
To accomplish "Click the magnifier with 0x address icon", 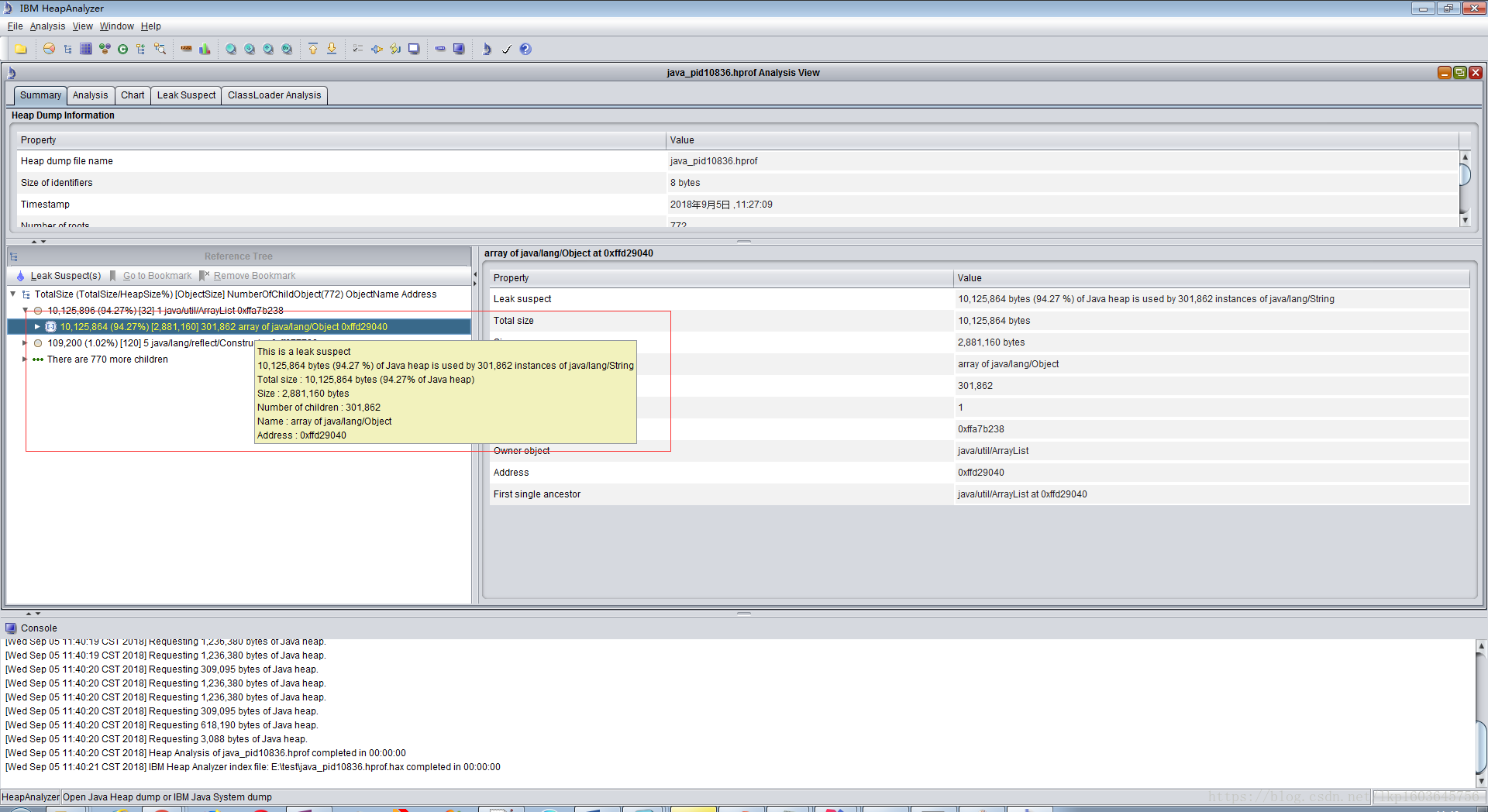I will click(x=287, y=49).
